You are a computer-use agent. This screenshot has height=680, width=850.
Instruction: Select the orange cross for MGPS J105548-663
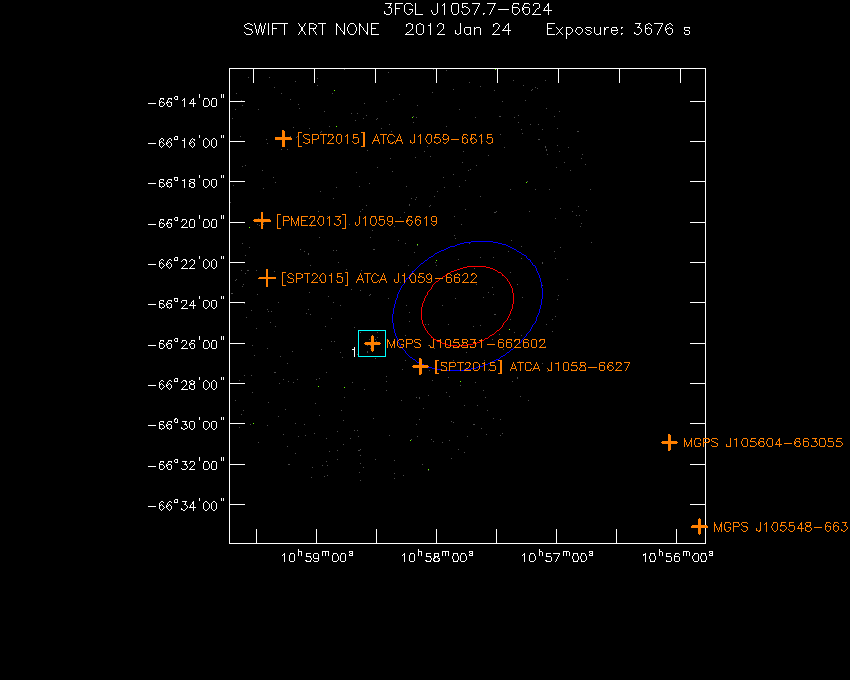[699, 527]
